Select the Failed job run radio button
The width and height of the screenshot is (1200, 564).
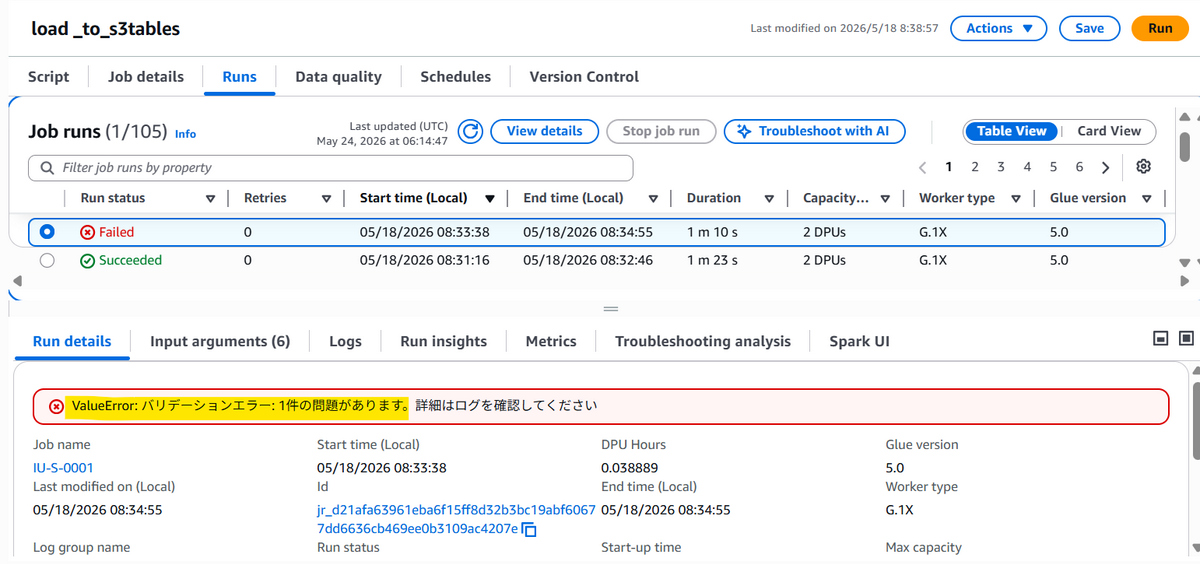point(47,232)
